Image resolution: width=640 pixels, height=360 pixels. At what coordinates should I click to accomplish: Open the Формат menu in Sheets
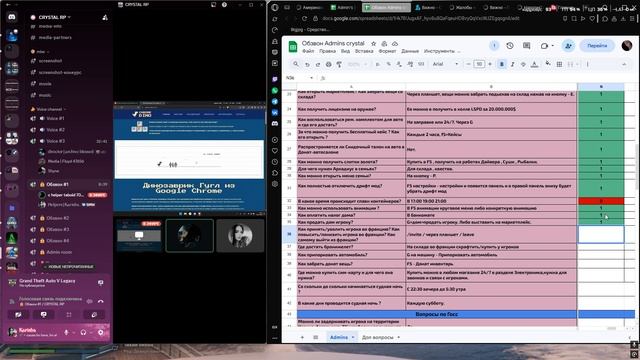387,51
